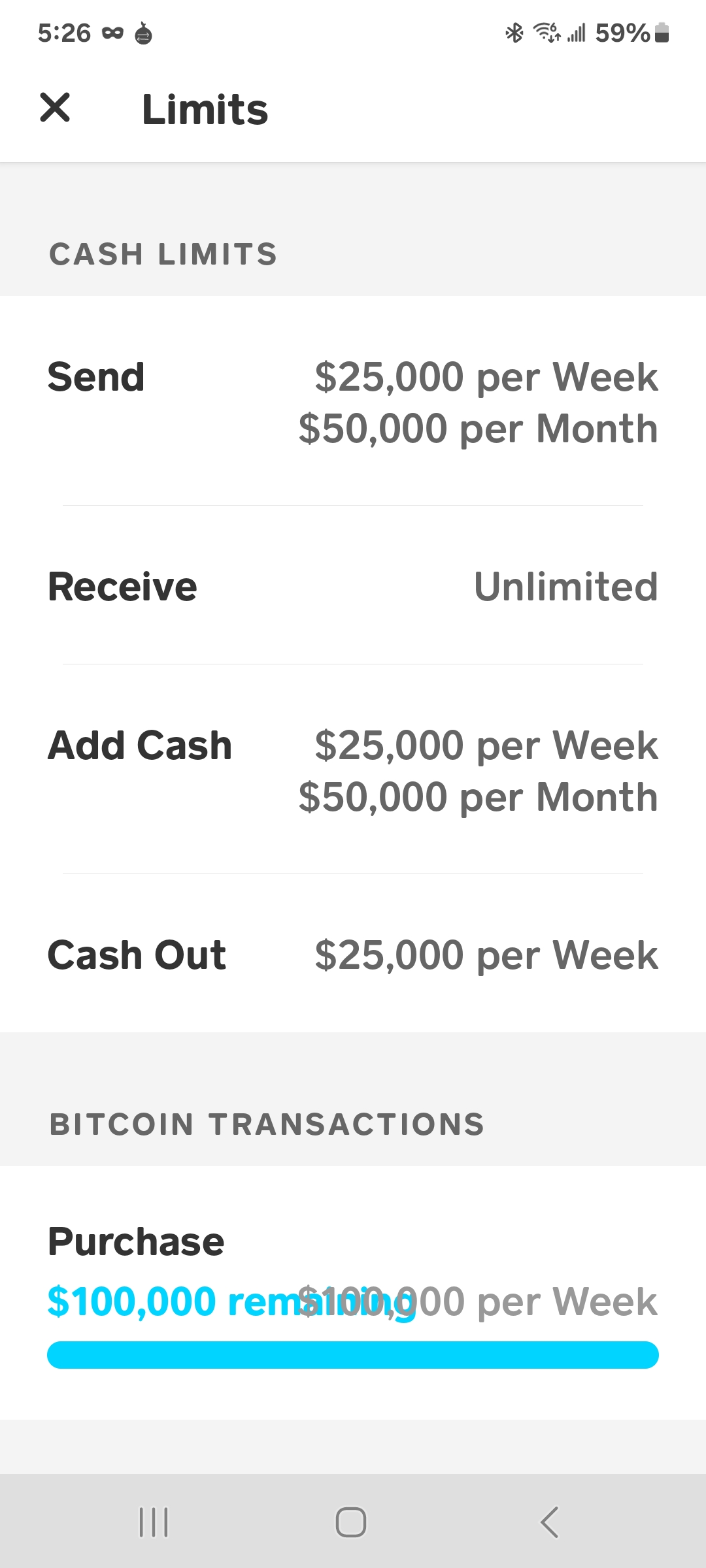Screen dimensions: 706x1568
Task: Tap the Bitcoin Transactions section header
Action: [267, 1124]
